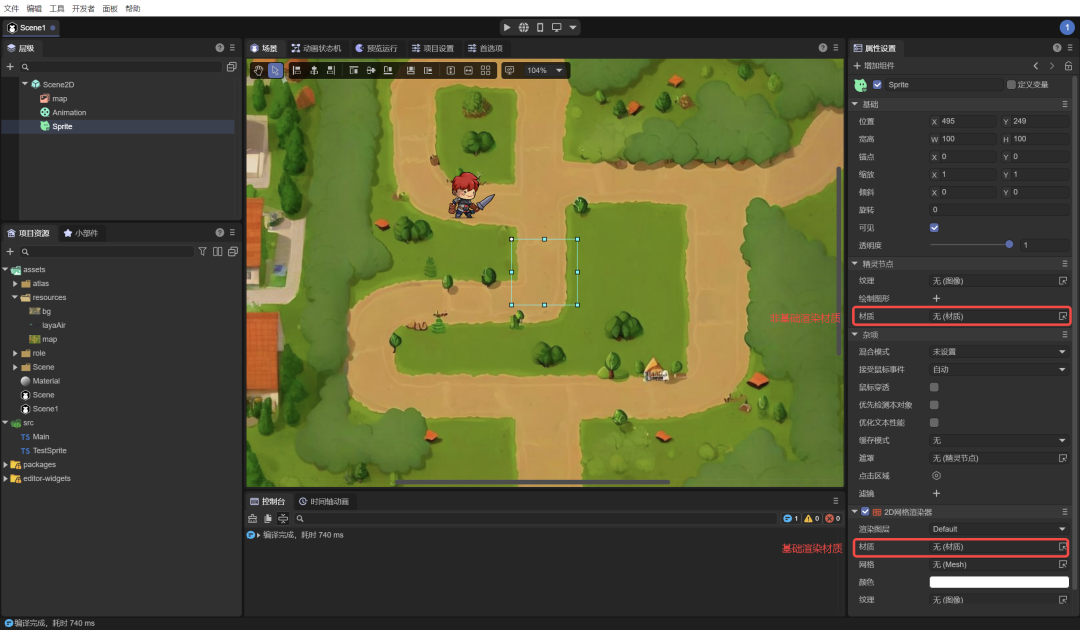Click the two-column layout icon in 项目资源 panel
This screenshot has width=1080, height=630.
click(x=218, y=251)
